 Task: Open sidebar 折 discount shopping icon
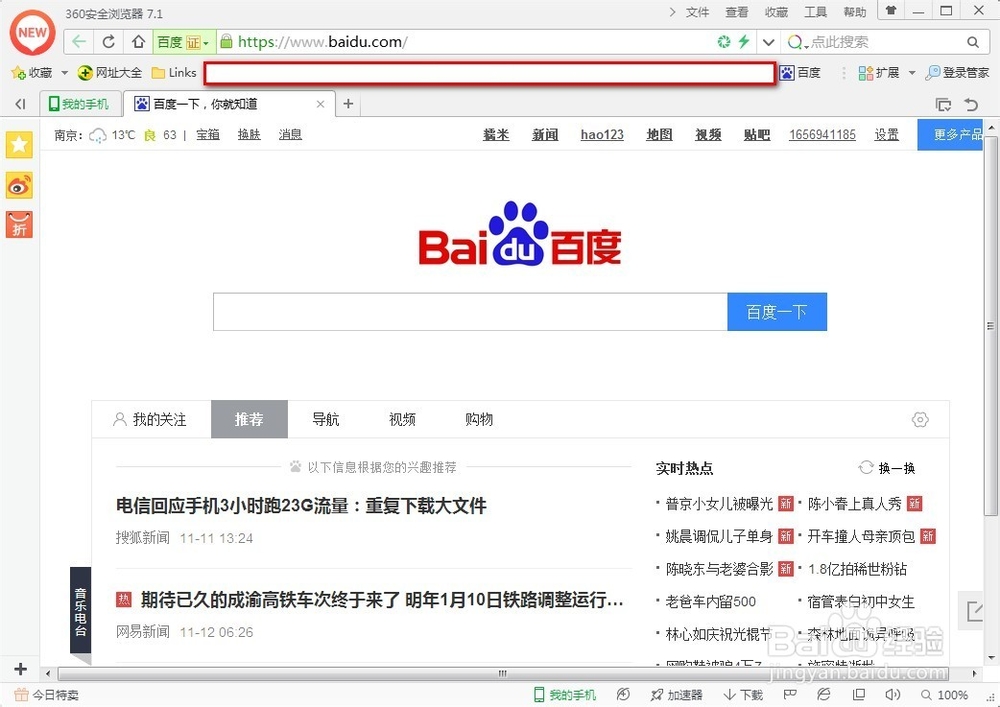click(19, 225)
